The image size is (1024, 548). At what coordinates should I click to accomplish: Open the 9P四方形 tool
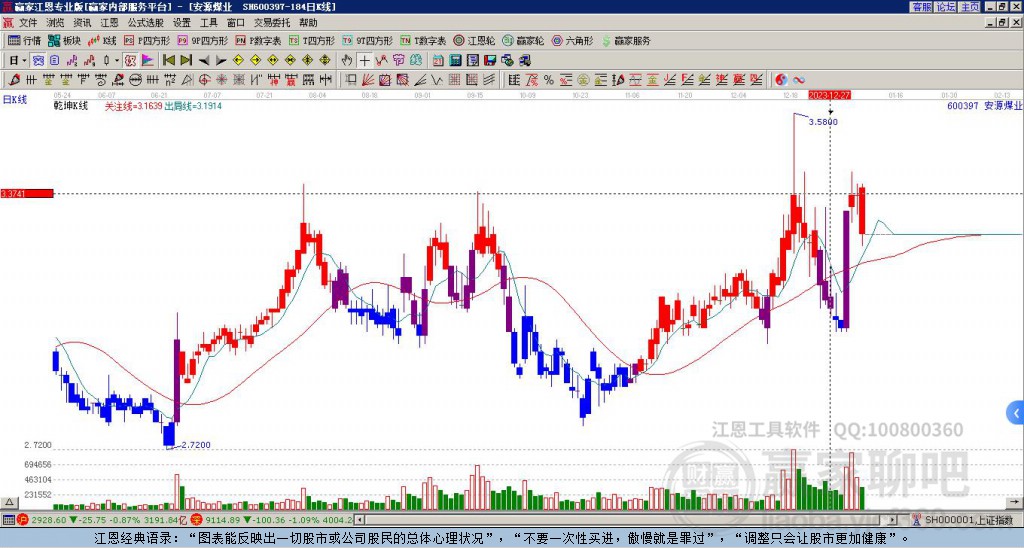[x=203, y=40]
